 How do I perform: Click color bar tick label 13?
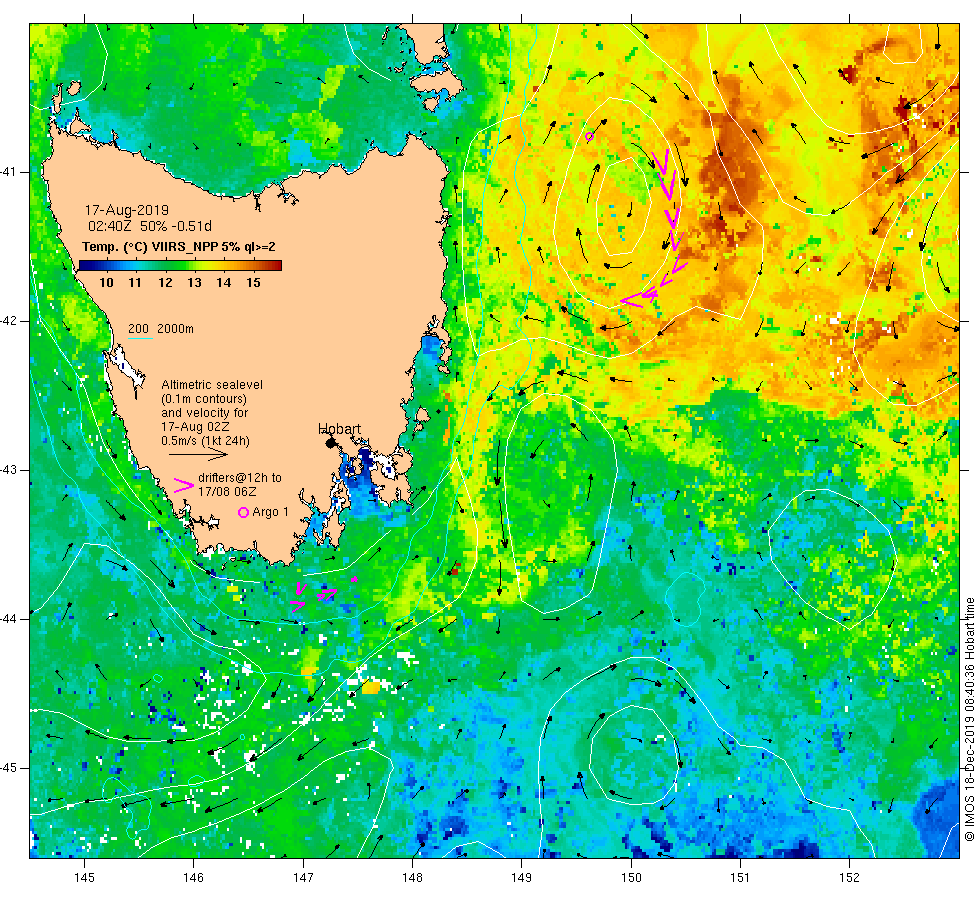pyautogui.click(x=194, y=282)
